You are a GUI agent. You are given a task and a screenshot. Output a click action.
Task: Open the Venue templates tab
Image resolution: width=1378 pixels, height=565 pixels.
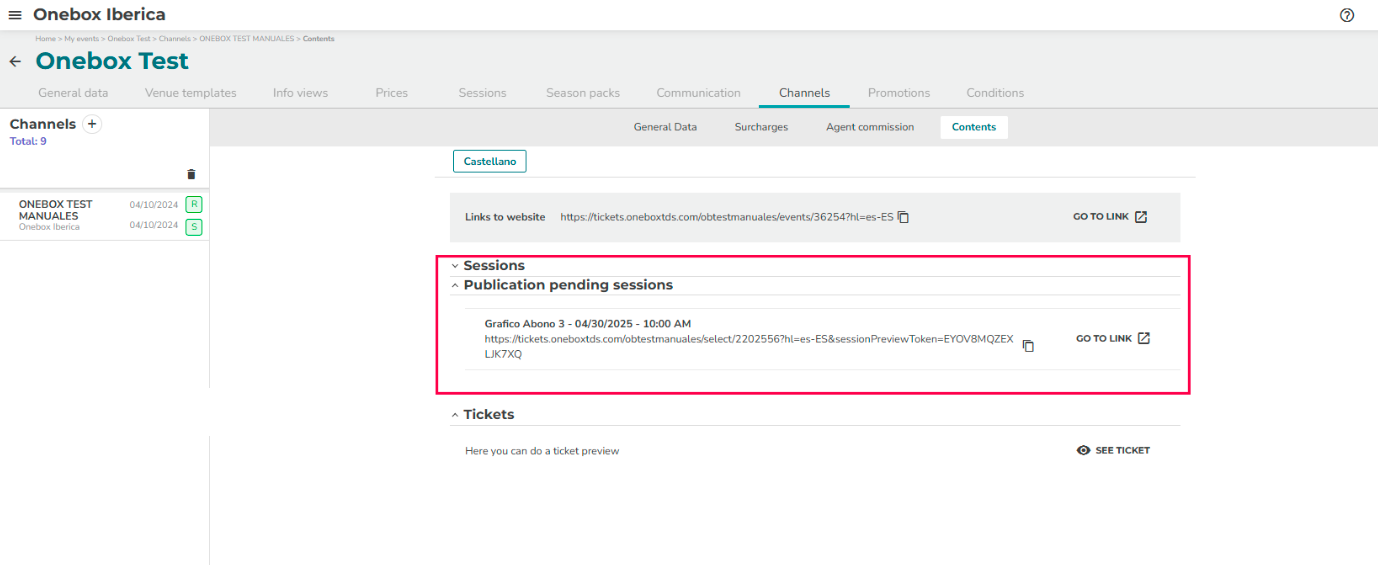(x=190, y=93)
